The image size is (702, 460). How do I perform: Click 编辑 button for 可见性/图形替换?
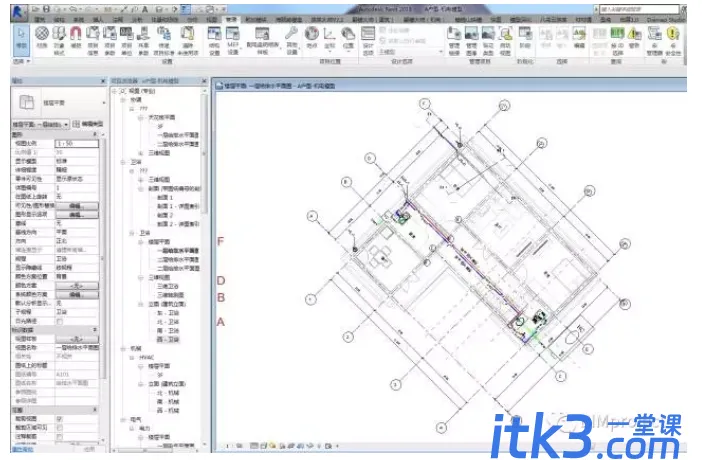tap(77, 206)
